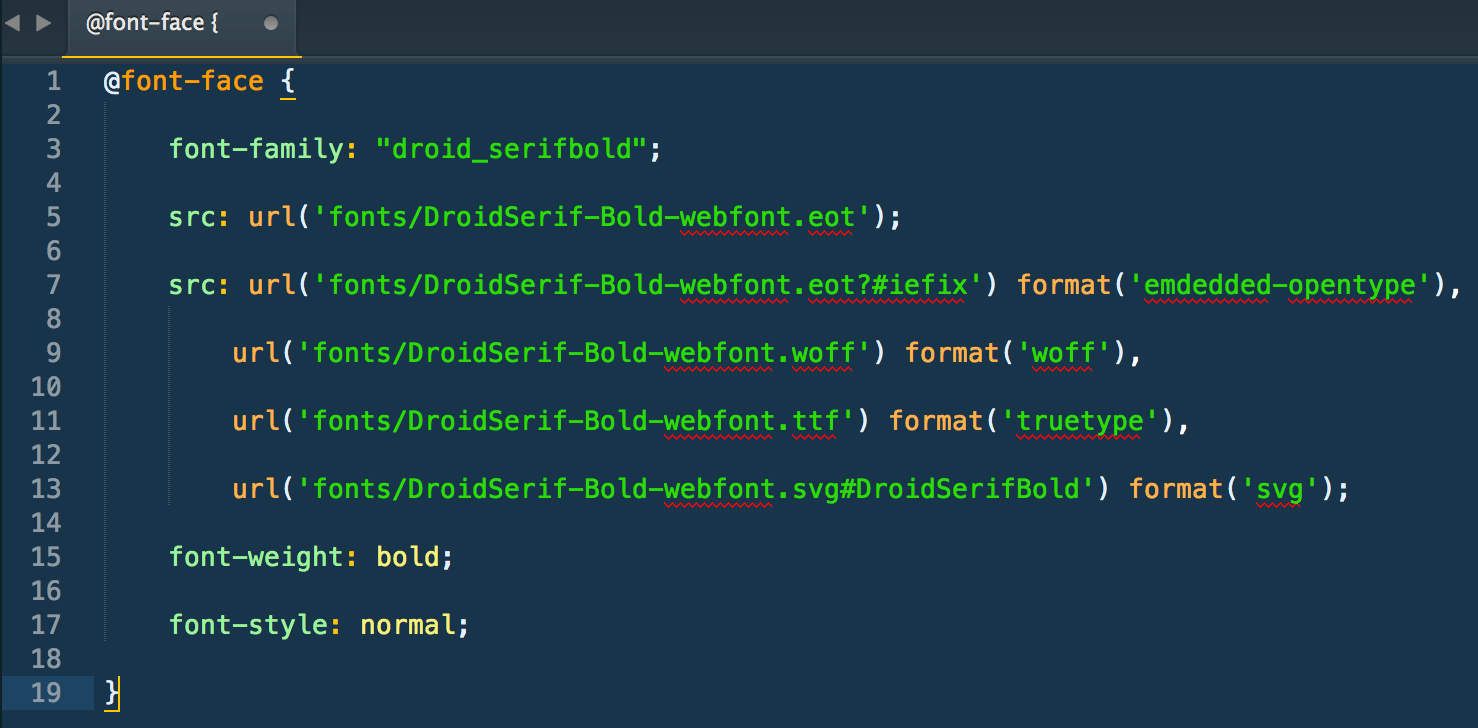Click 'woff' inside the format parentheses
1478x728 pixels.
tap(1063, 353)
